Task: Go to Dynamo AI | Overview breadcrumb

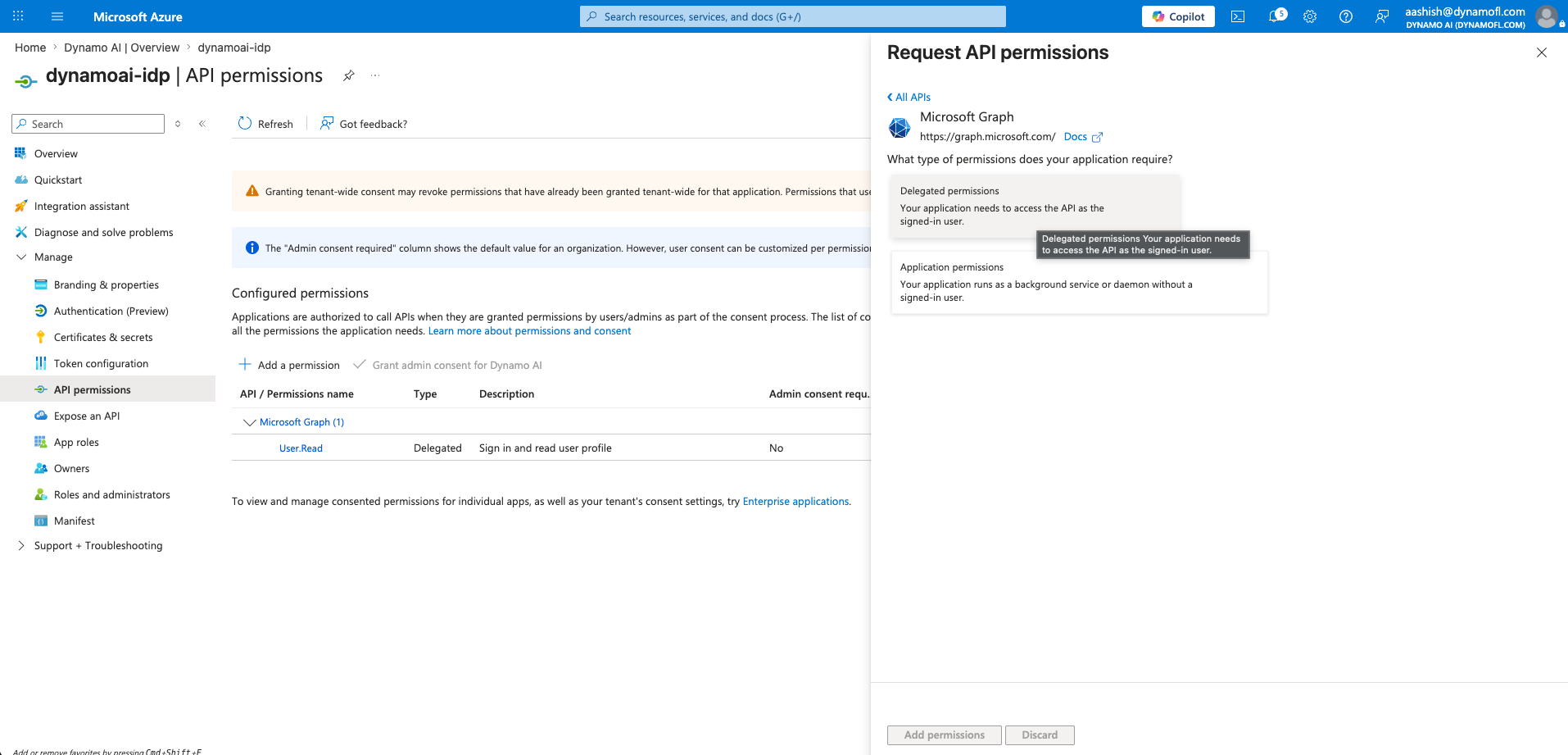Action: (122, 48)
